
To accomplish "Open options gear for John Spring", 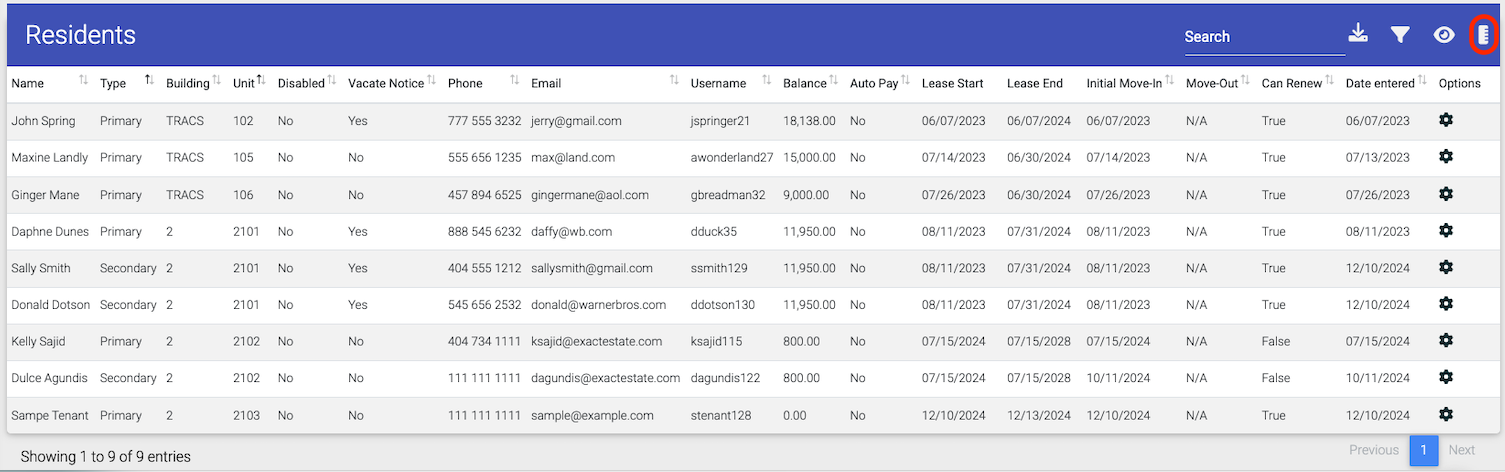I will [x=1445, y=120].
